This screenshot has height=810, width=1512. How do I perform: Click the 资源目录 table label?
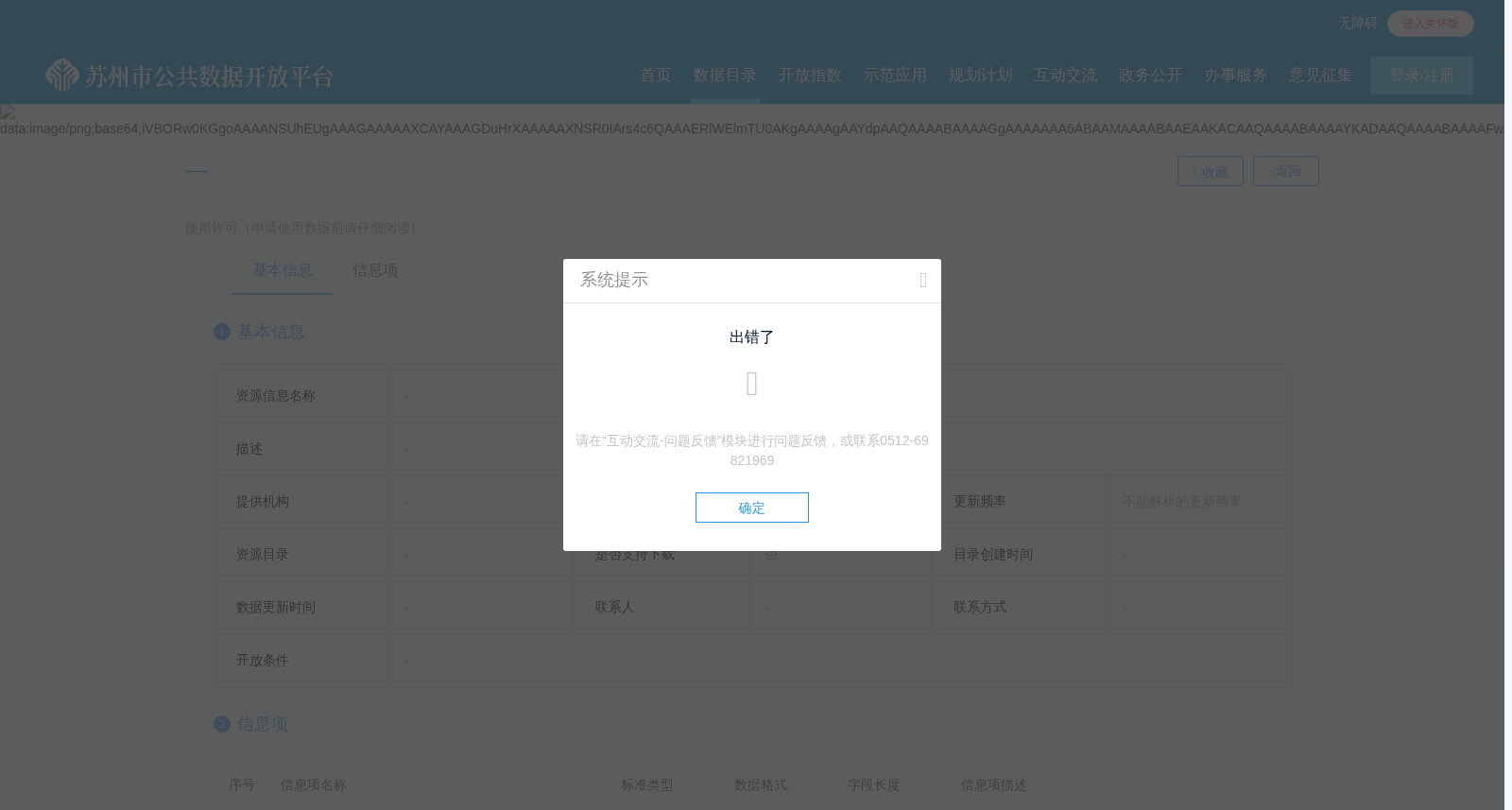coord(263,555)
